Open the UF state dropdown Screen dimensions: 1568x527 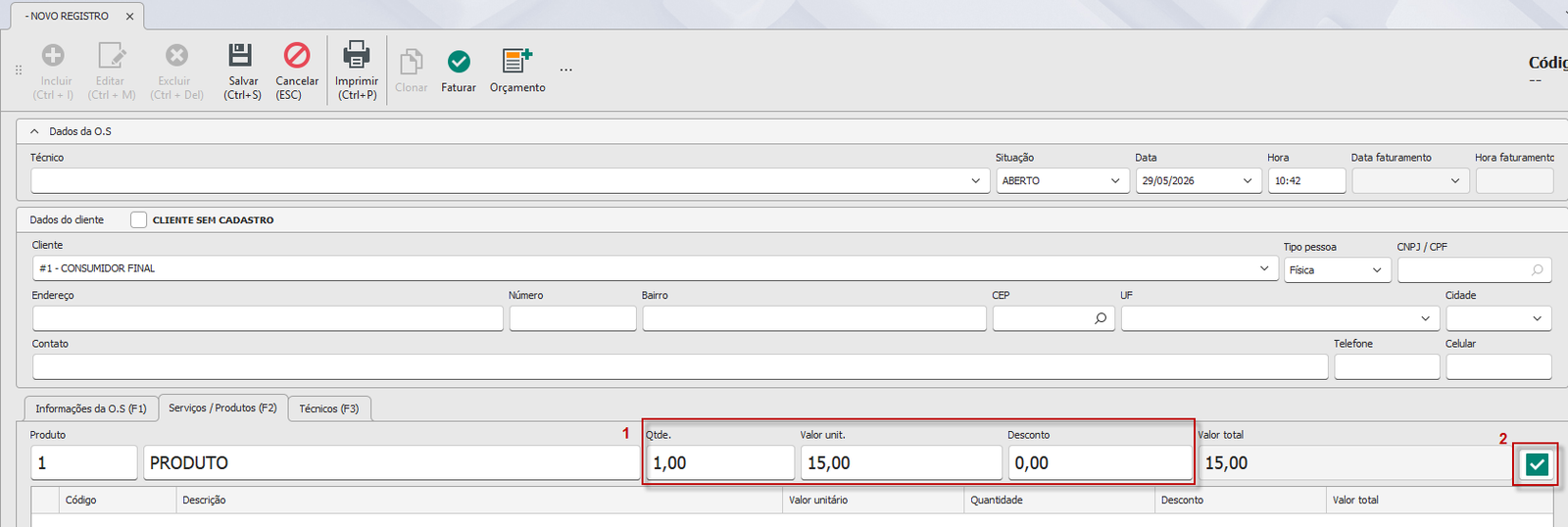1425,318
